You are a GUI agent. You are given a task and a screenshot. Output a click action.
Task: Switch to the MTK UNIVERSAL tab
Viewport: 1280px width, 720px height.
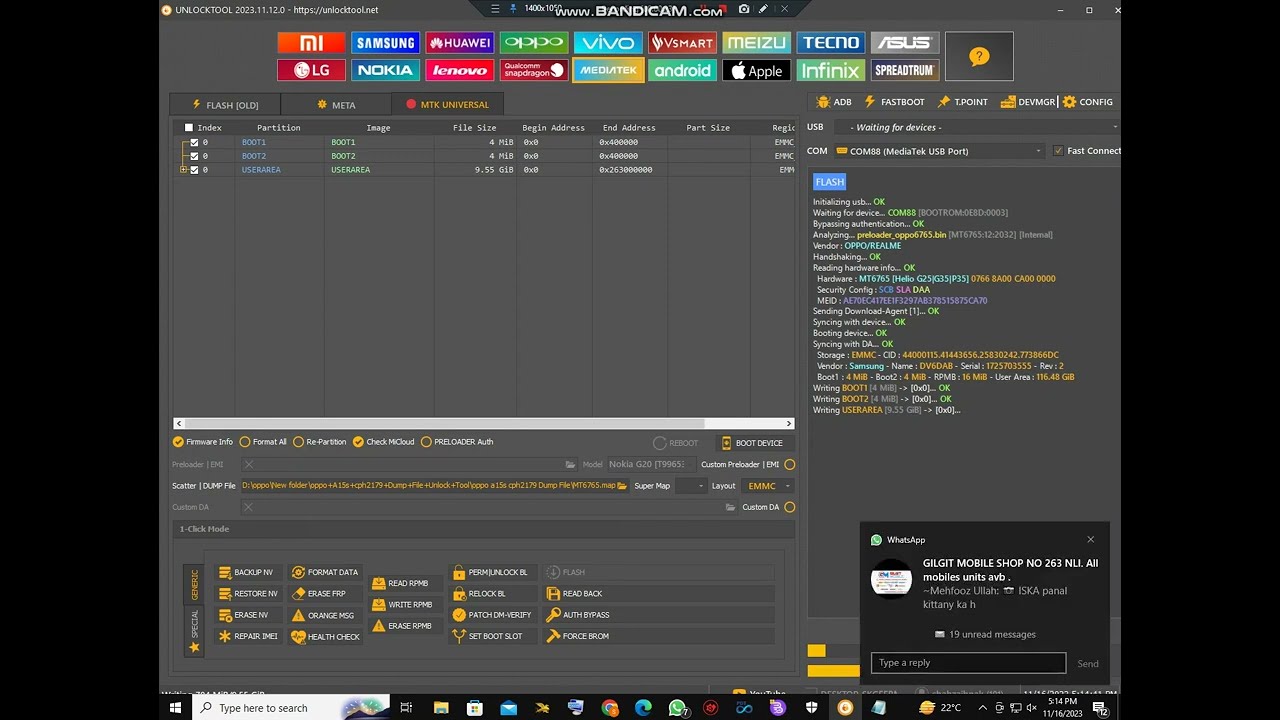click(447, 105)
